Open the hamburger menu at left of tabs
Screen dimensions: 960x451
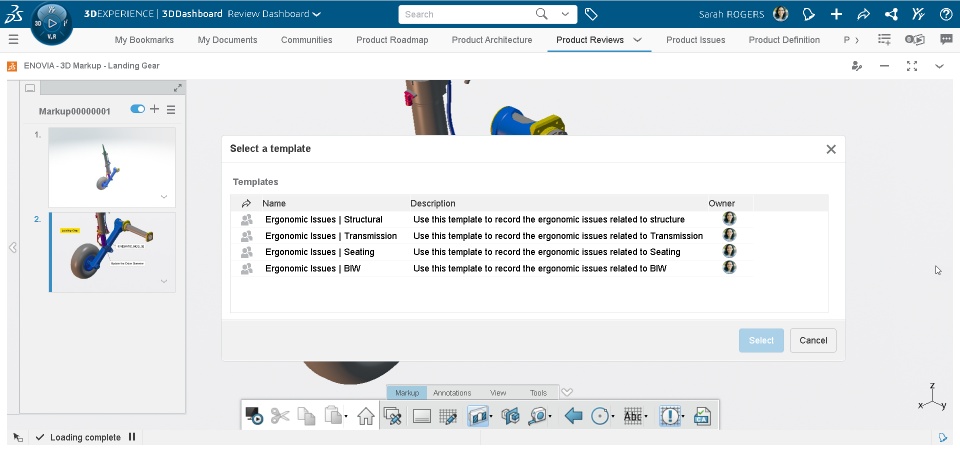13,40
